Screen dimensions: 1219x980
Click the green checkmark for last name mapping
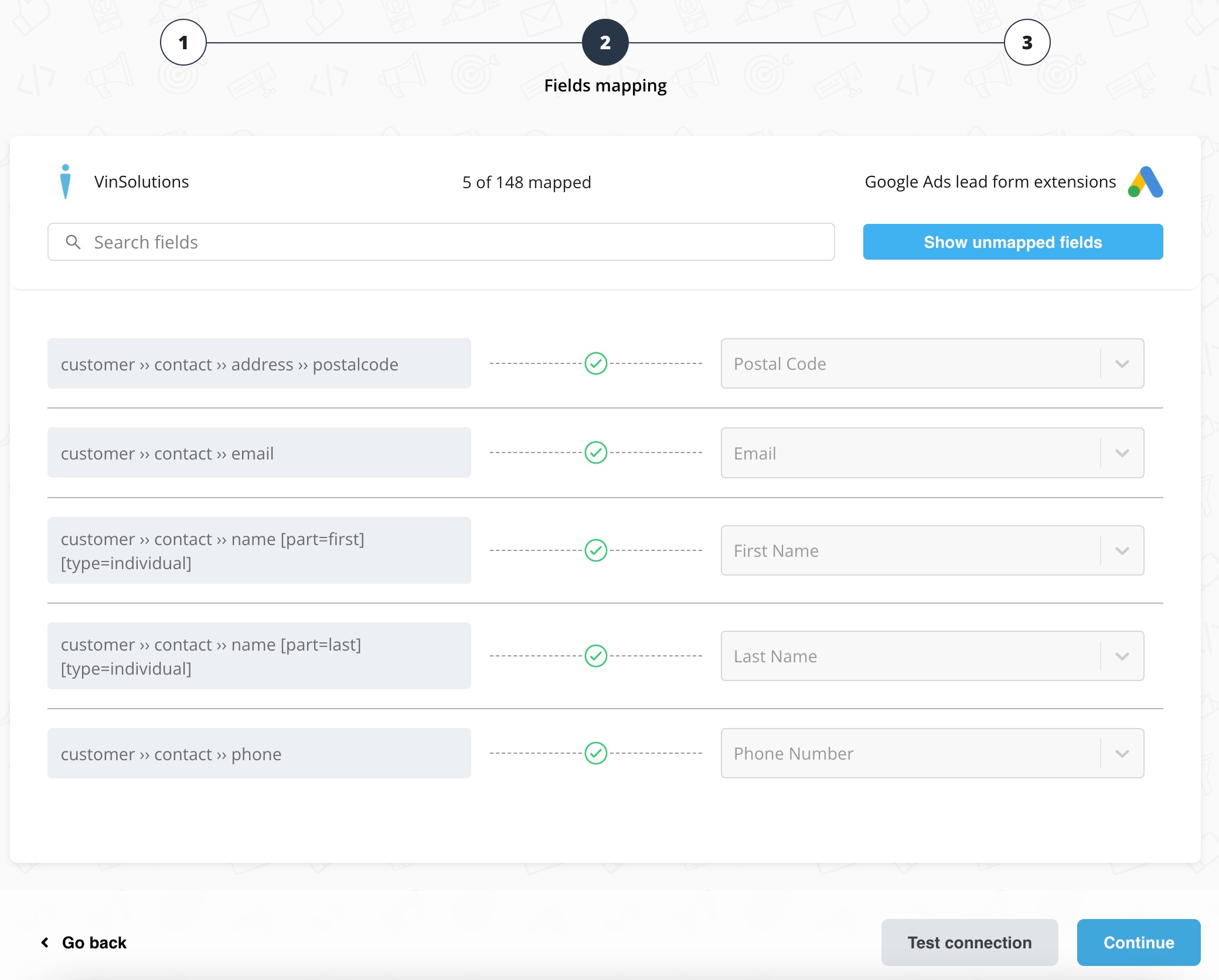tap(596, 656)
